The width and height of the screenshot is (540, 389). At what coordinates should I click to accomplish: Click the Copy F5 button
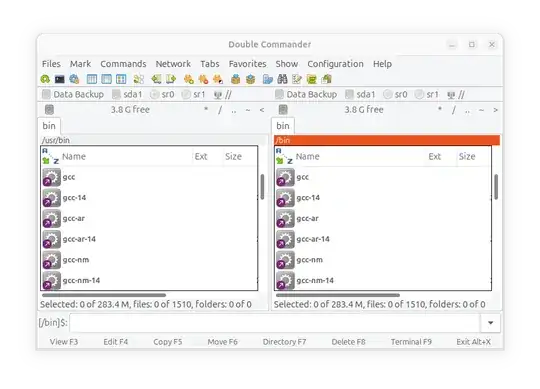[168, 342]
